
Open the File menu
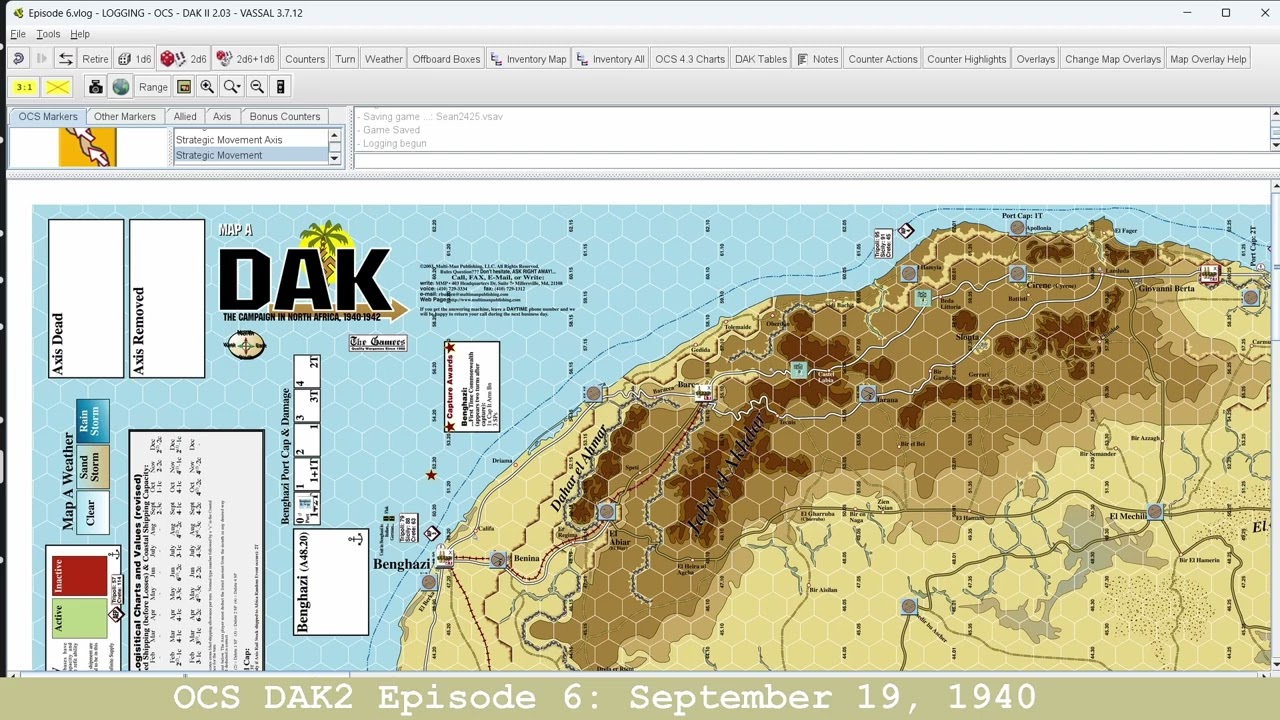[x=18, y=34]
